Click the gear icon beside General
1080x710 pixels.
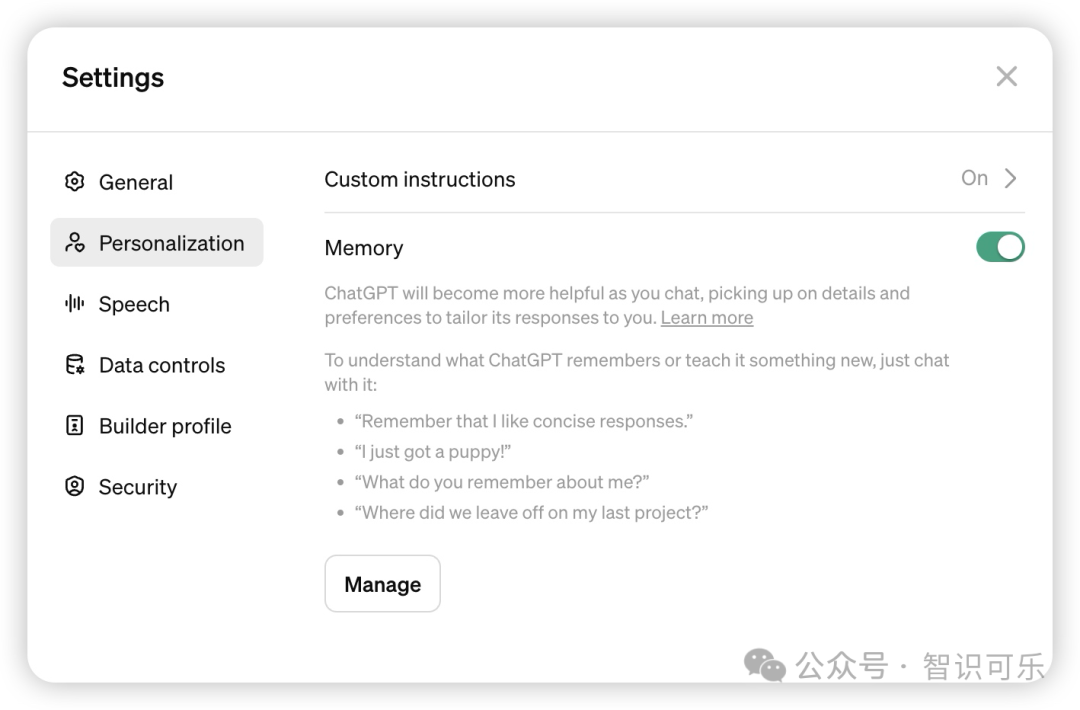(74, 182)
